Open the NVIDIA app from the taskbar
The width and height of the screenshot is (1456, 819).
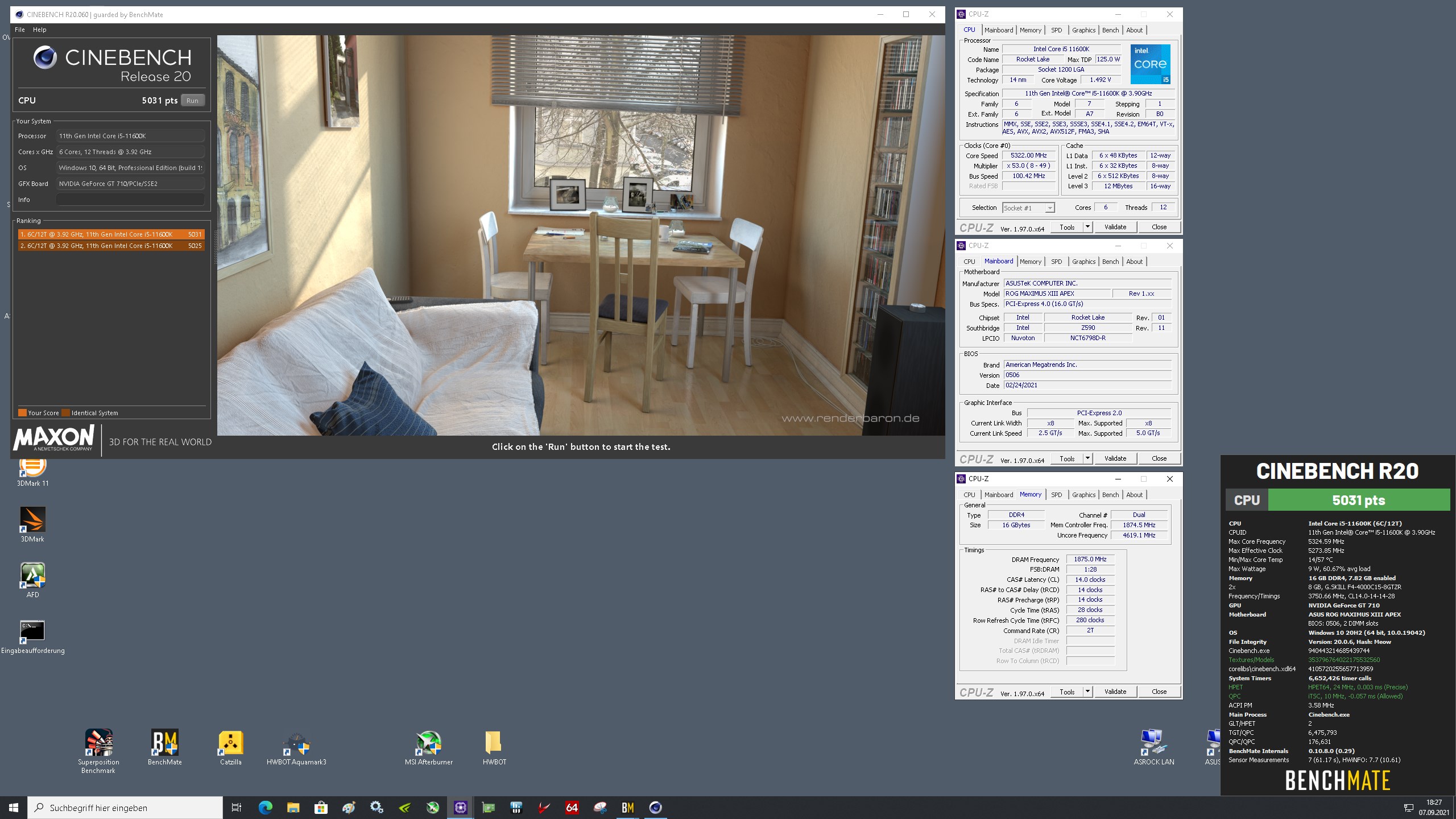[x=404, y=808]
